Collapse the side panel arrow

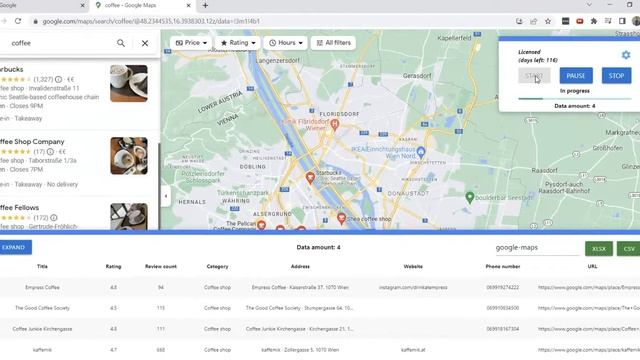pyautogui.click(x=166, y=196)
